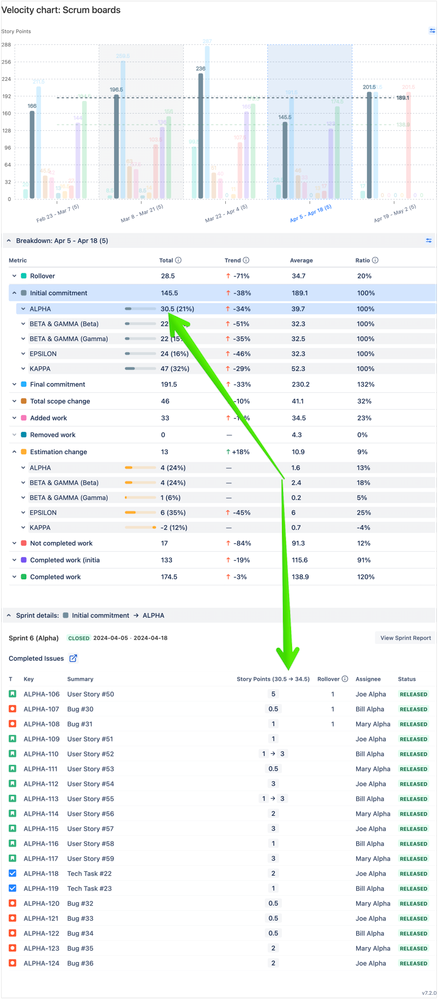Click Mary Alpha assignee on ALPHA-111
This screenshot has height=999, width=438.
click(x=373, y=768)
